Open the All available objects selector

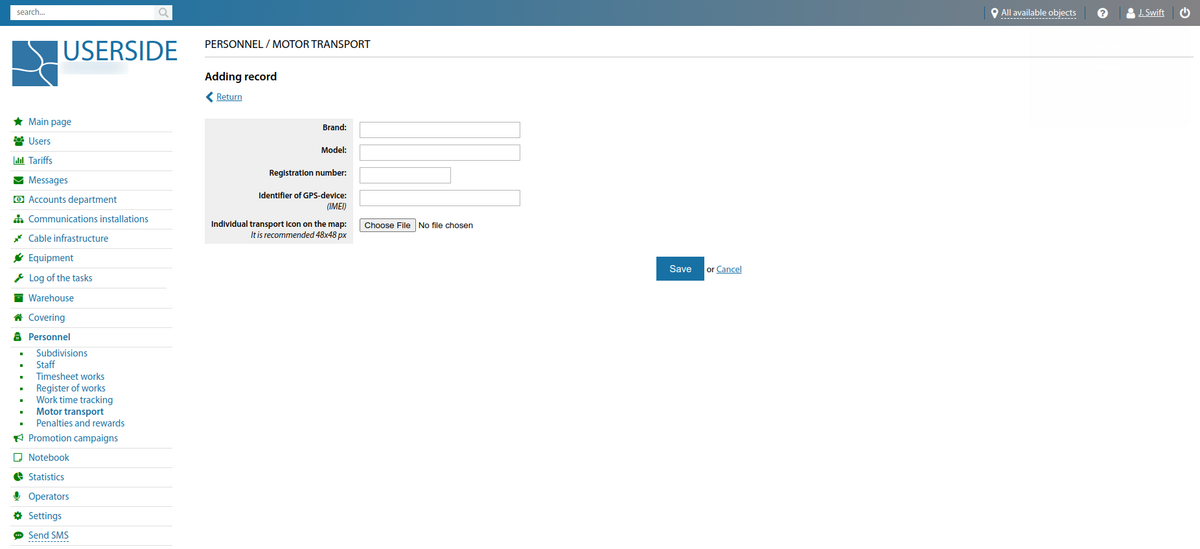click(x=1038, y=13)
